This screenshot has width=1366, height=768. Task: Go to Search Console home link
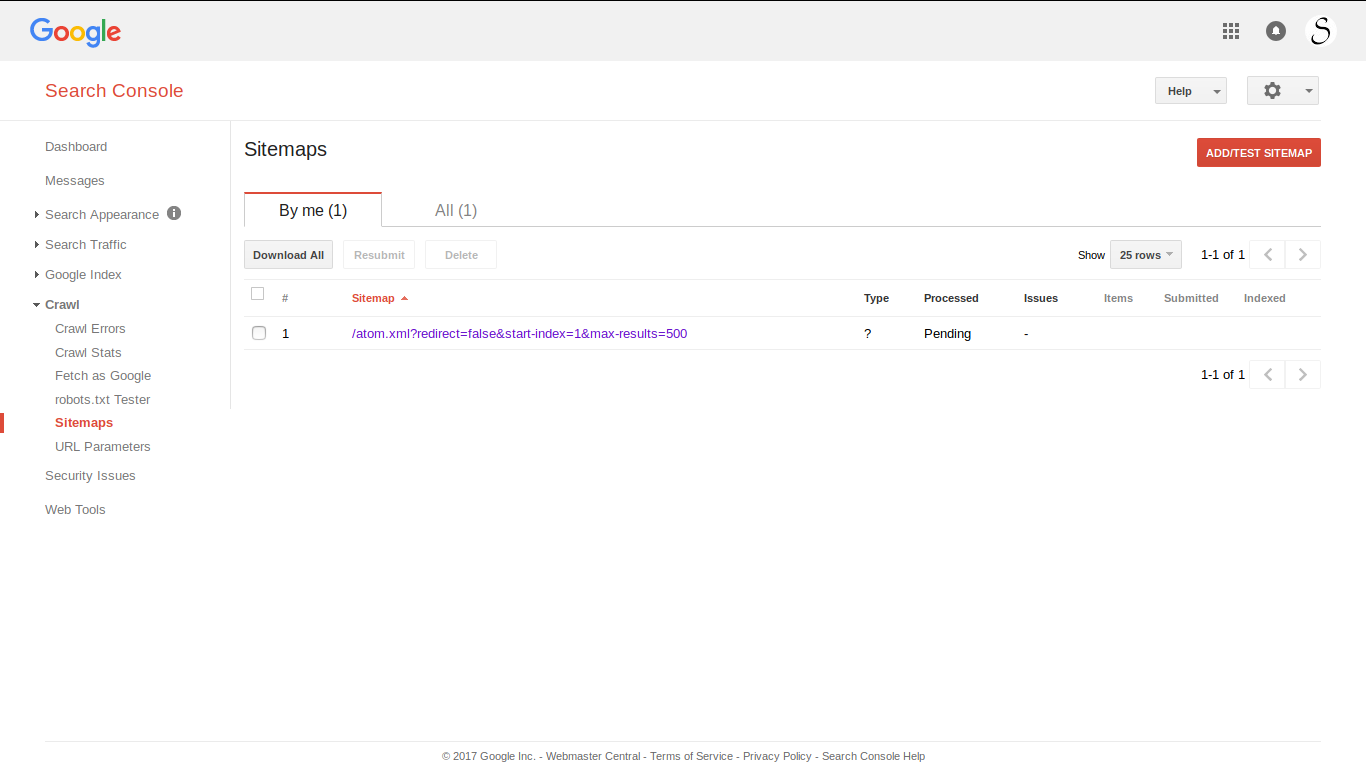(x=114, y=91)
